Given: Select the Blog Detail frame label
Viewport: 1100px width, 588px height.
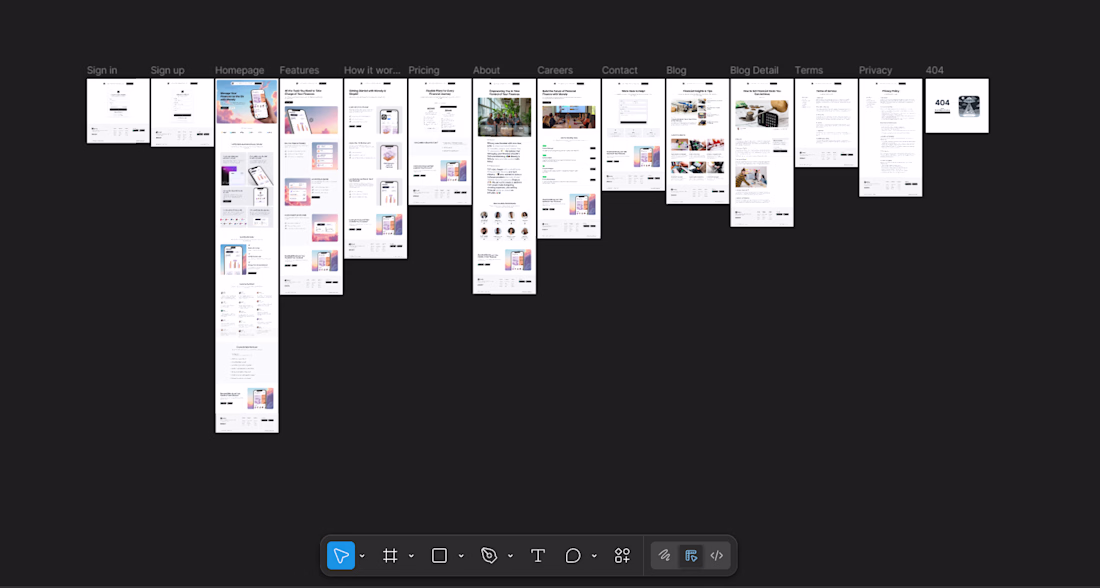Looking at the screenshot, I should pos(754,70).
